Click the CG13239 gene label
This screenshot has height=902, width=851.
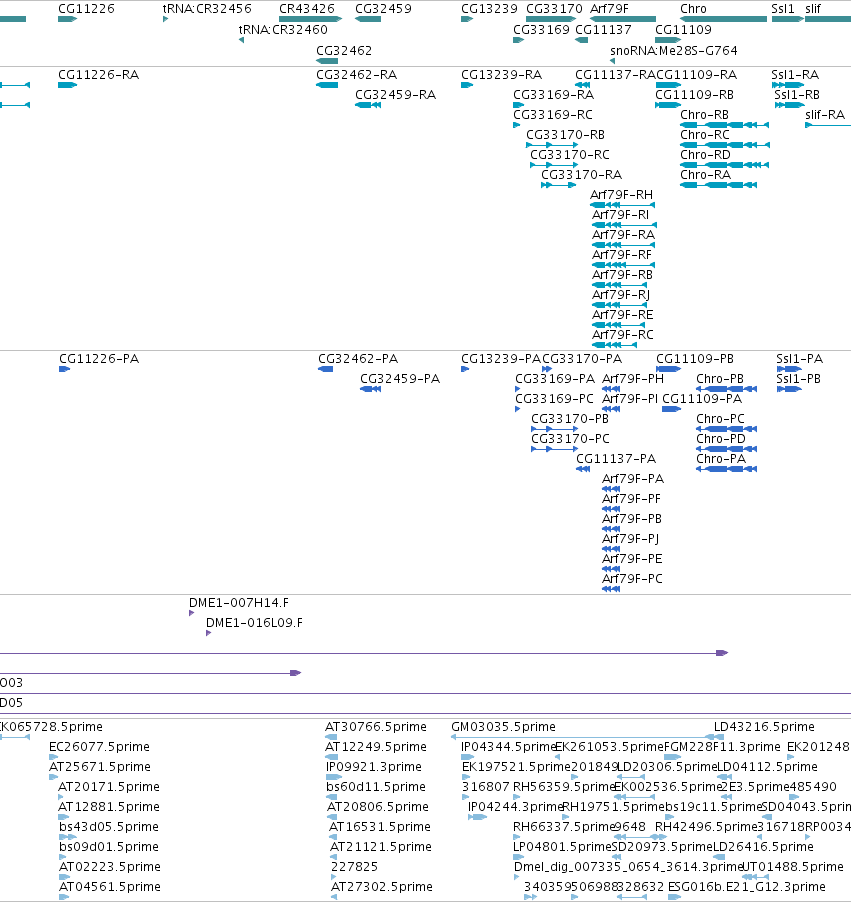point(489,9)
